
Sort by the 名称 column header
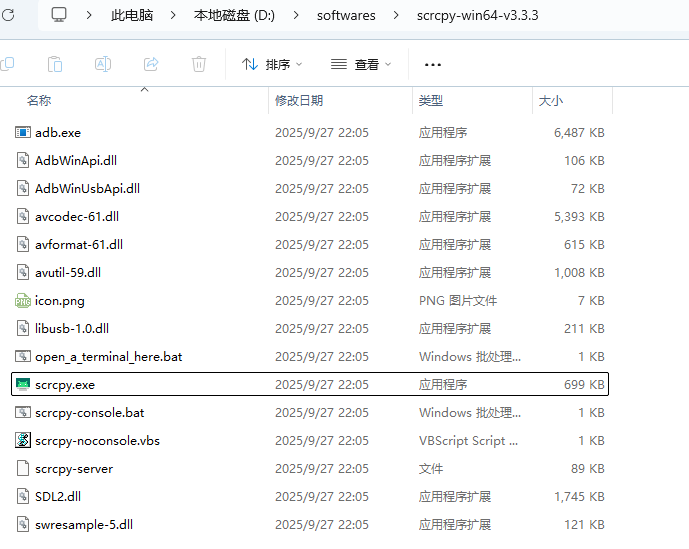point(39,101)
